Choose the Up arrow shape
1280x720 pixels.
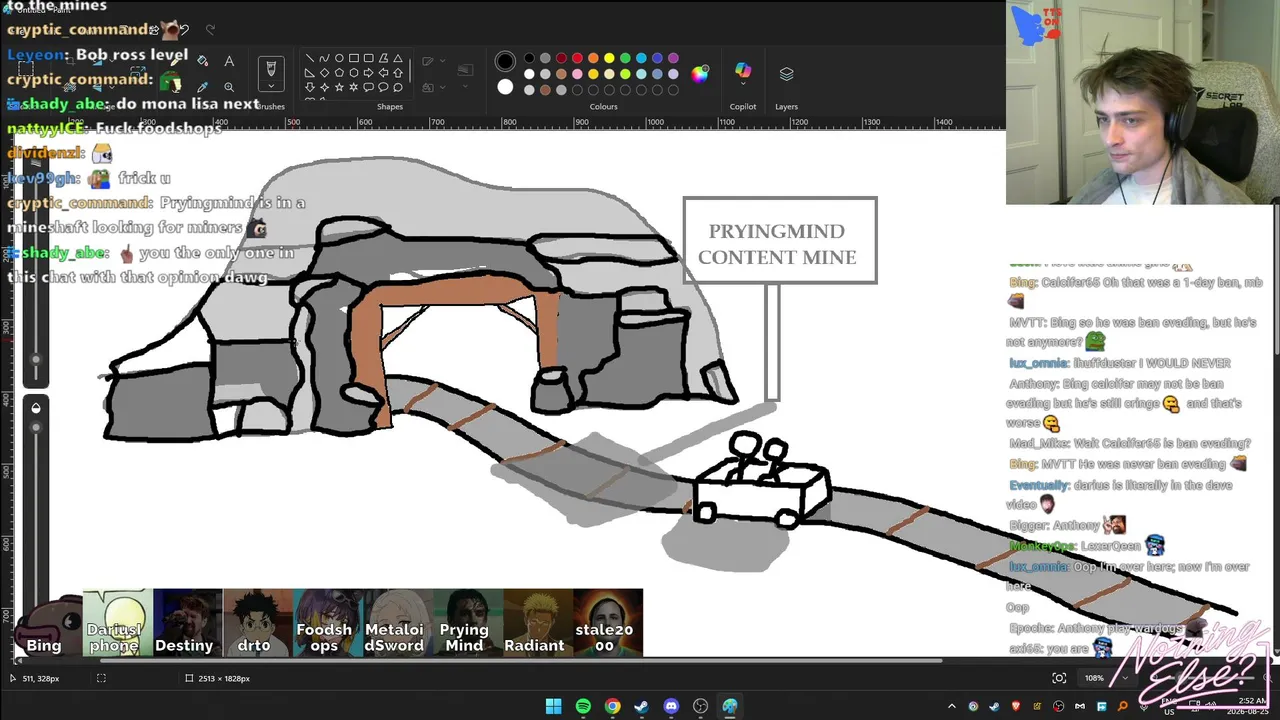coord(397,73)
